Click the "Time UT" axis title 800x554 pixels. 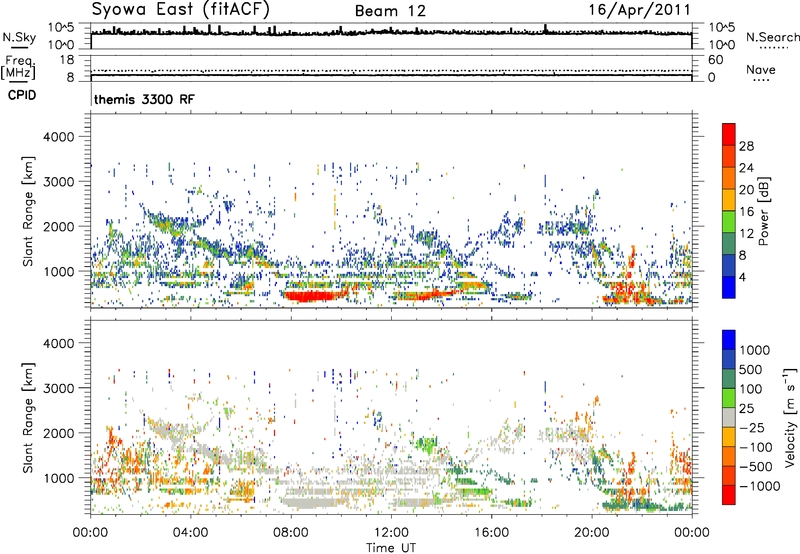(x=391, y=548)
